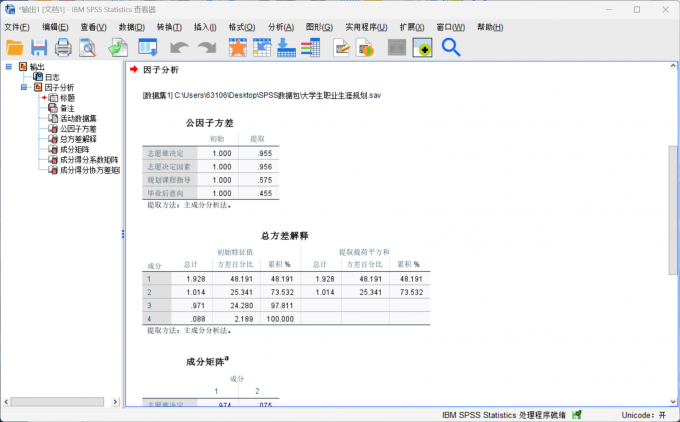The height and width of the screenshot is (422, 680).
Task: Click the document-with-play-arrow toolbar icon
Action: [365, 48]
